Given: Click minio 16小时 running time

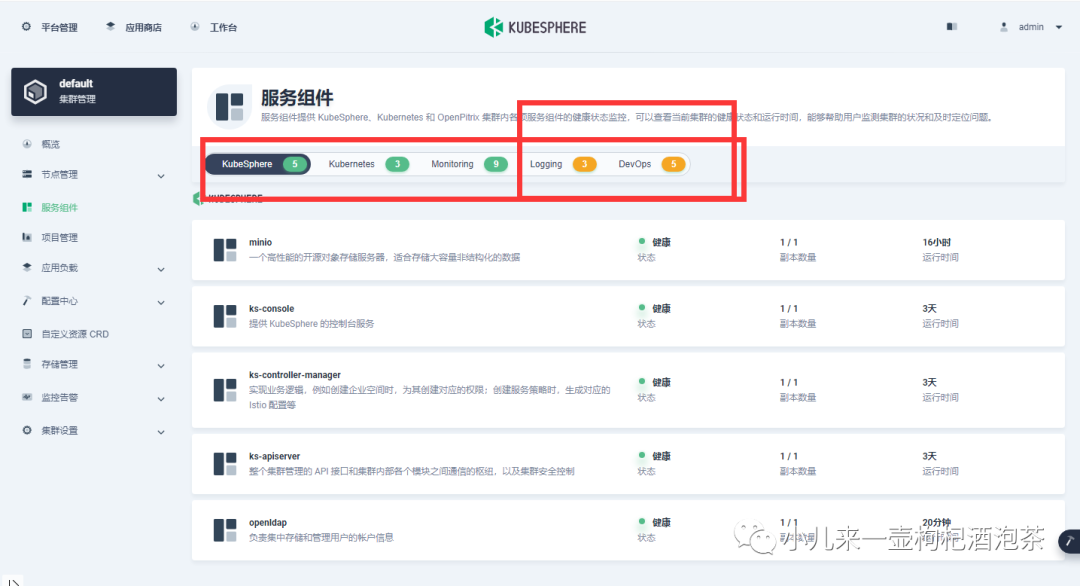Looking at the screenshot, I should tap(937, 242).
